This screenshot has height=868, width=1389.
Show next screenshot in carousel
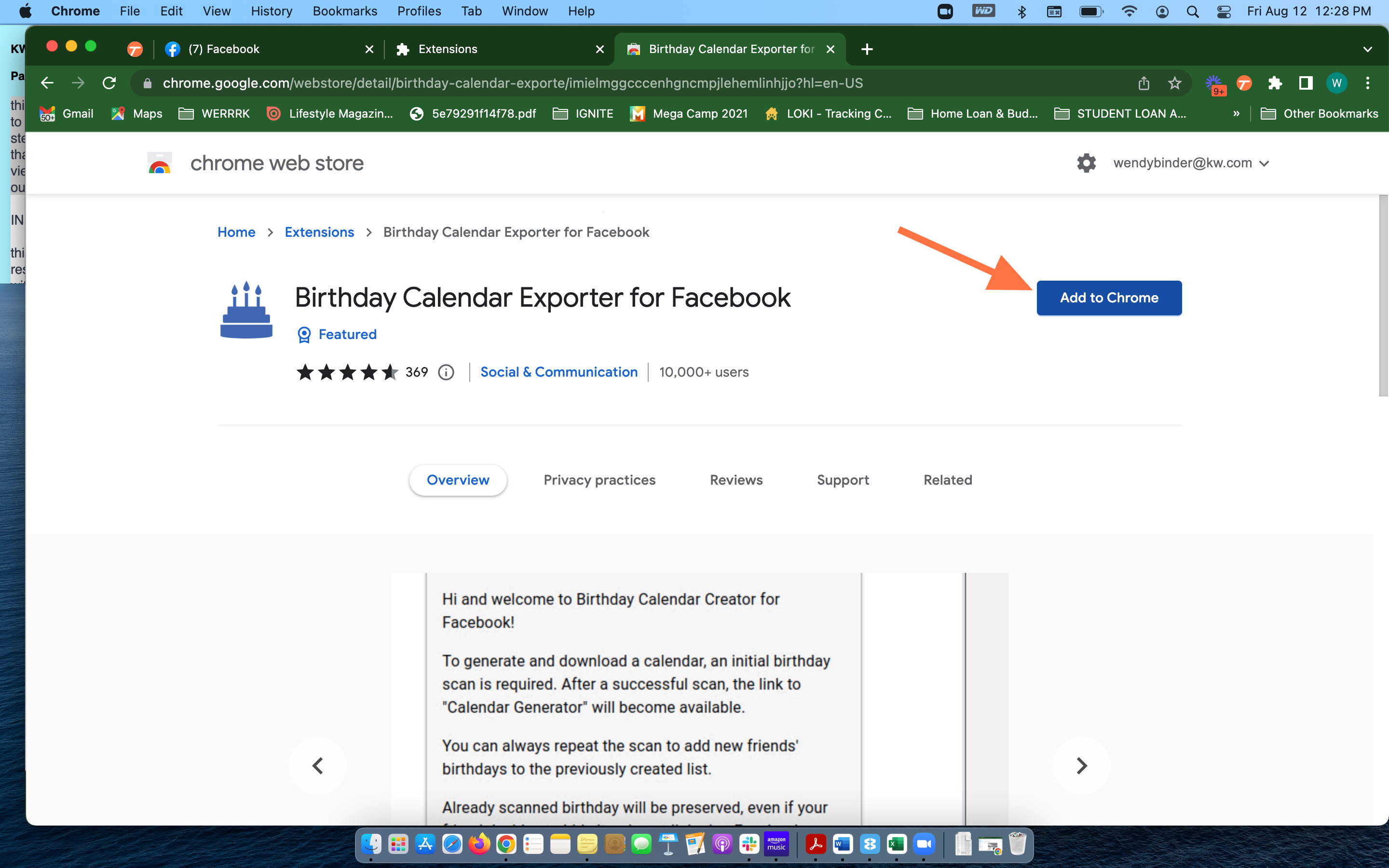tap(1081, 765)
